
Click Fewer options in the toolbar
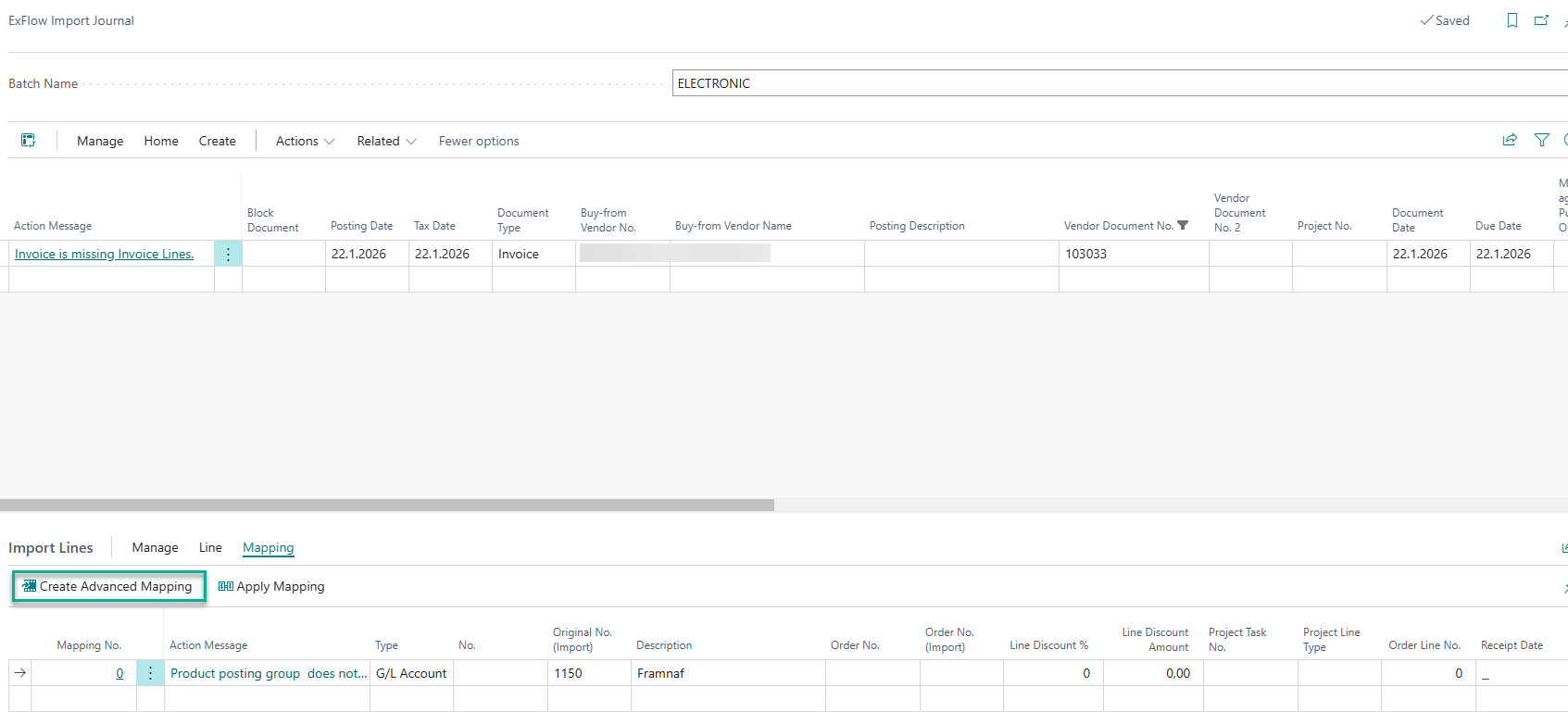(x=479, y=141)
